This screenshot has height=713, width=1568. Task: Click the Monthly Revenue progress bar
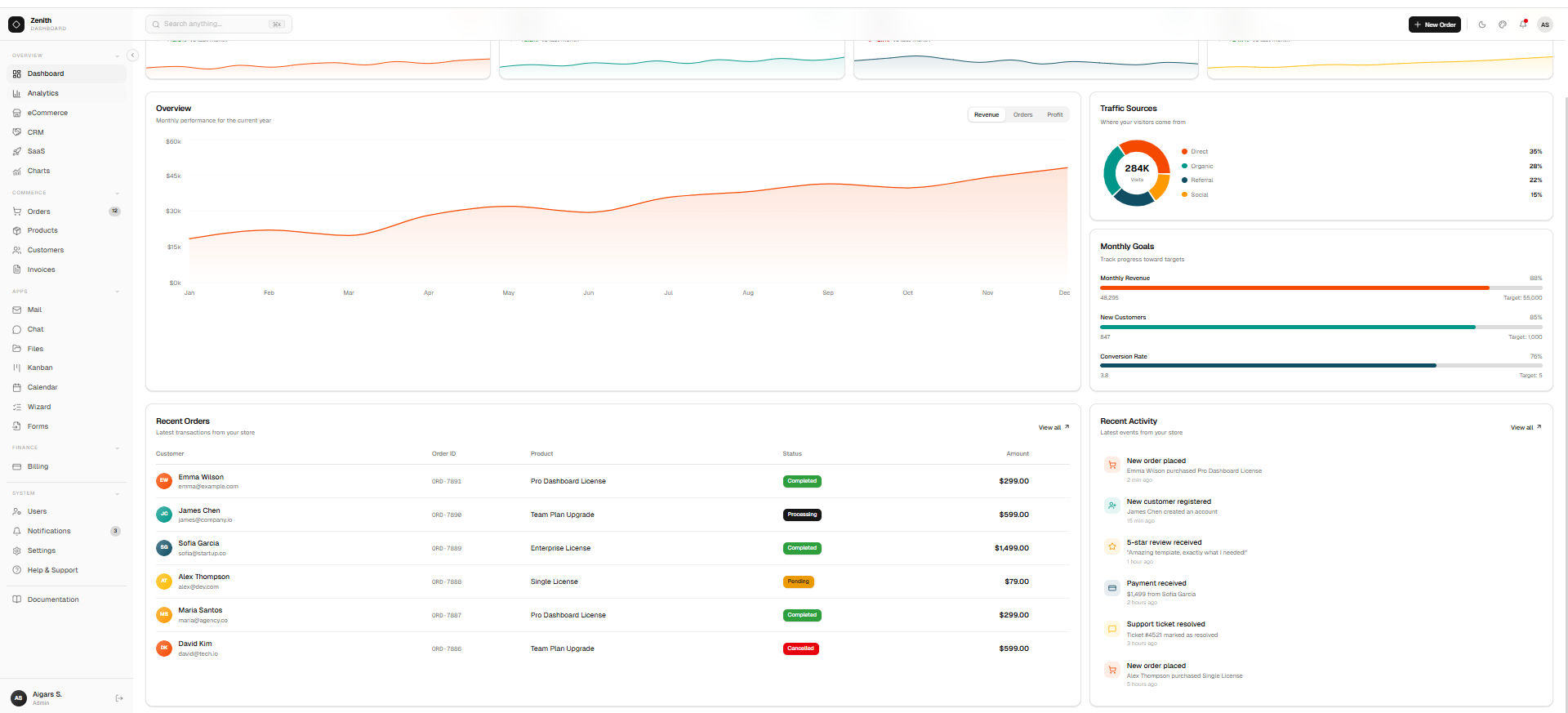(1321, 287)
